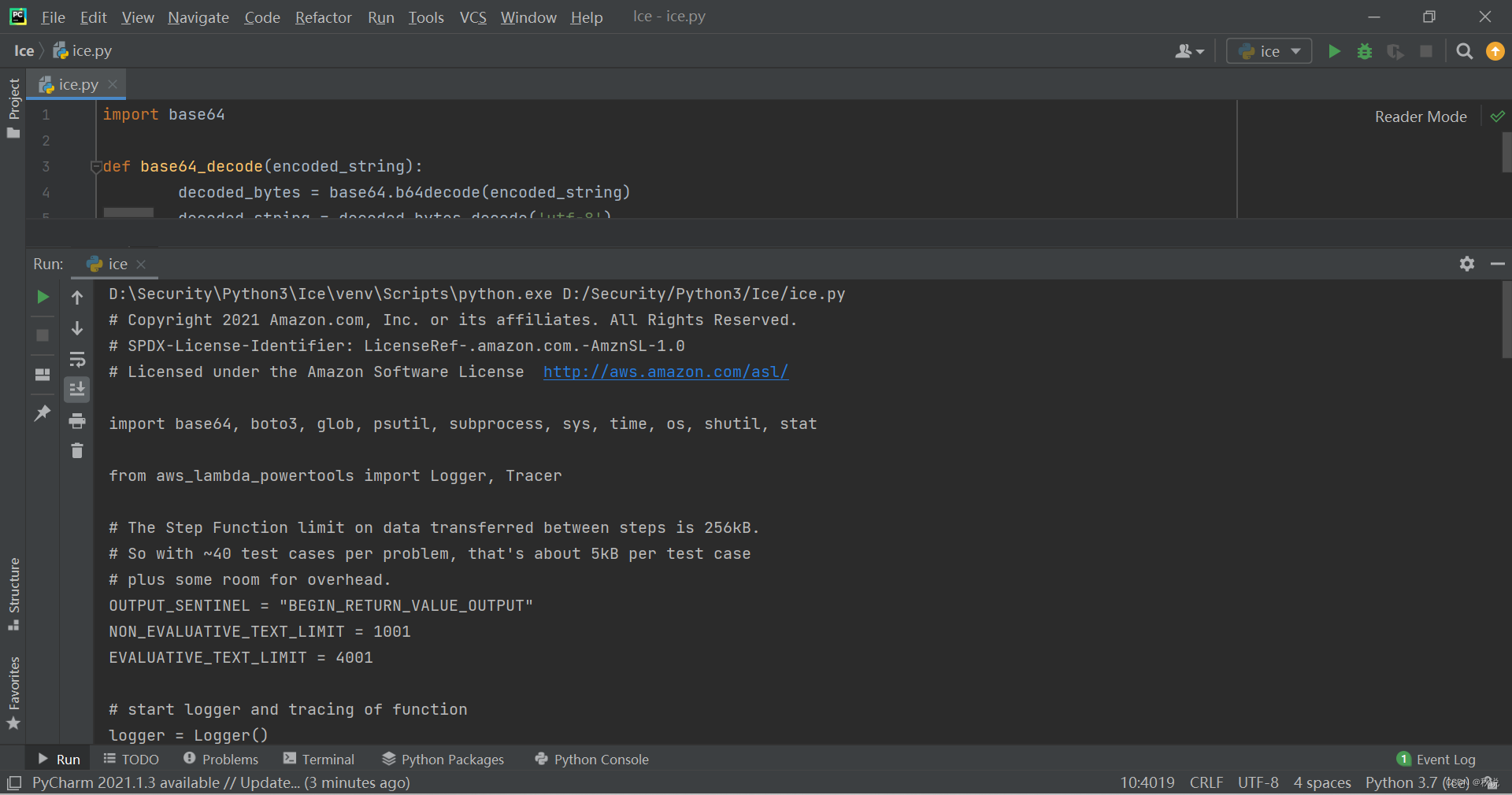The image size is (1512, 795).
Task: Click PyCharm update available notification
Action: (x=221, y=783)
